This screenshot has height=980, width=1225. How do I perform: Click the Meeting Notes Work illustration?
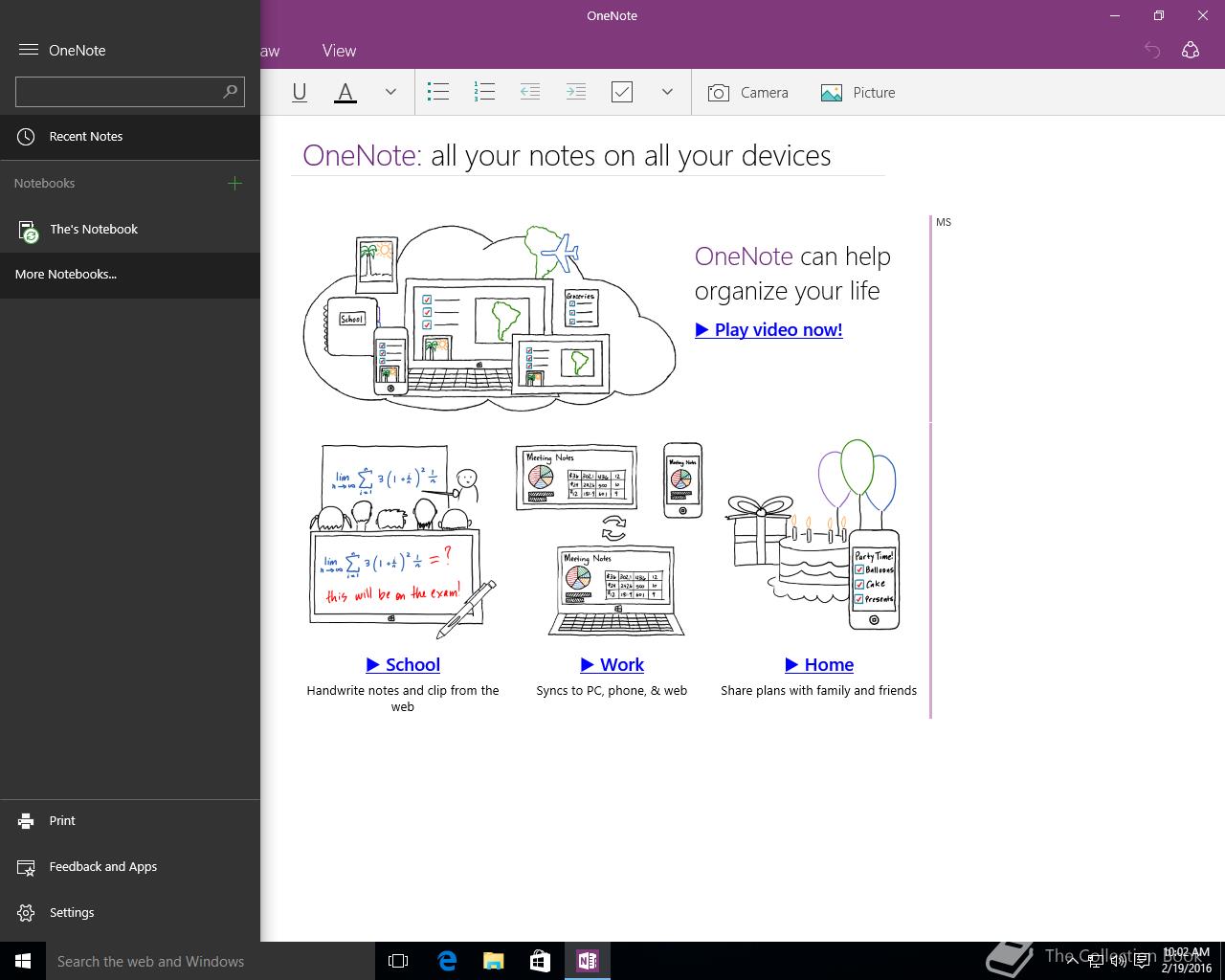coord(610,539)
